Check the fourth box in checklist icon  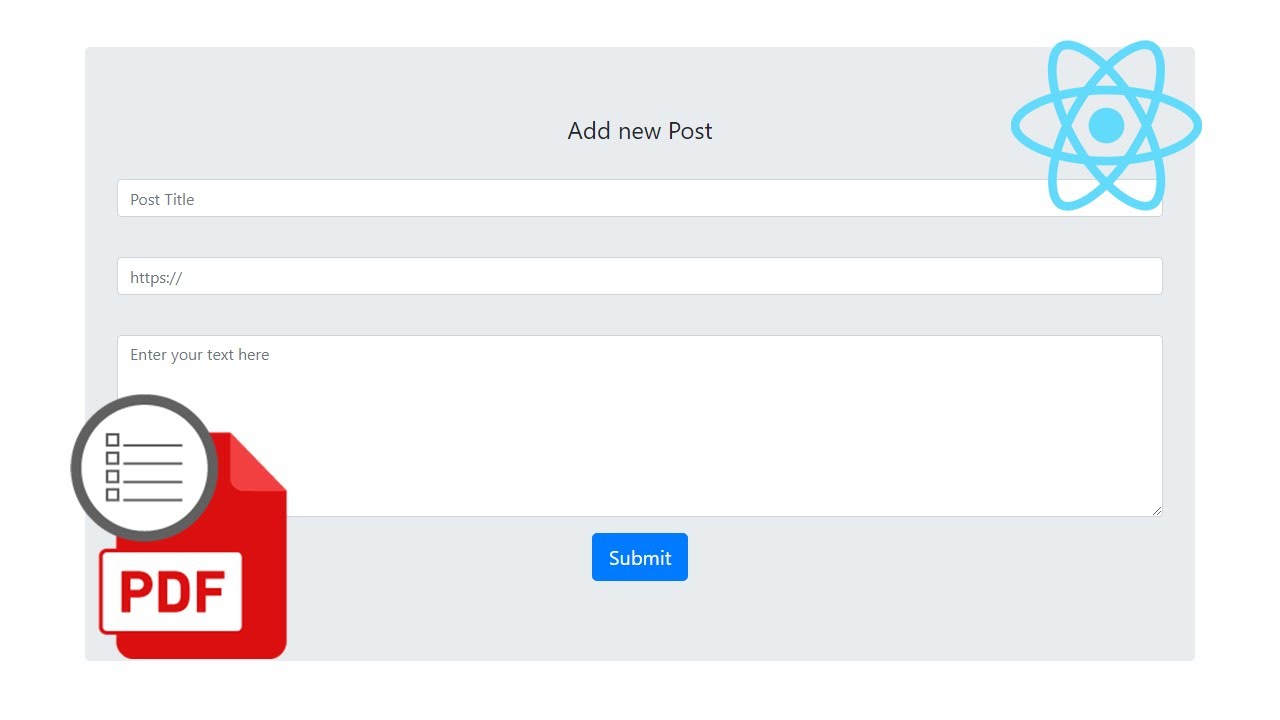pos(113,494)
